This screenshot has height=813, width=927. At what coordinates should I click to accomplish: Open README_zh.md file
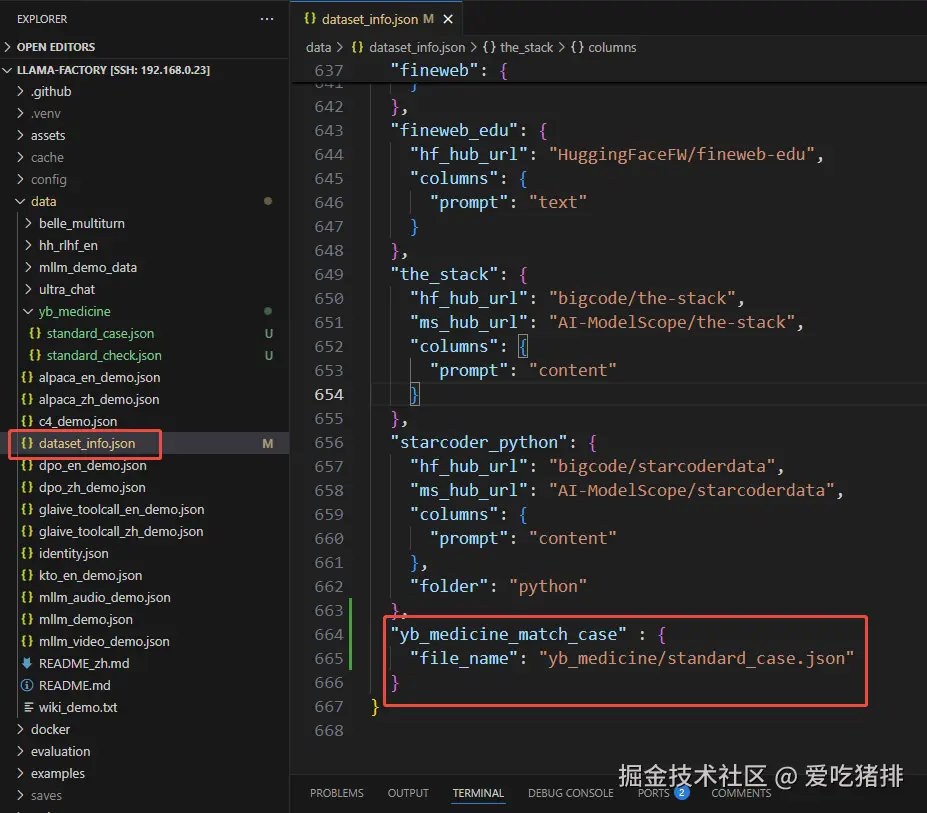(83, 663)
